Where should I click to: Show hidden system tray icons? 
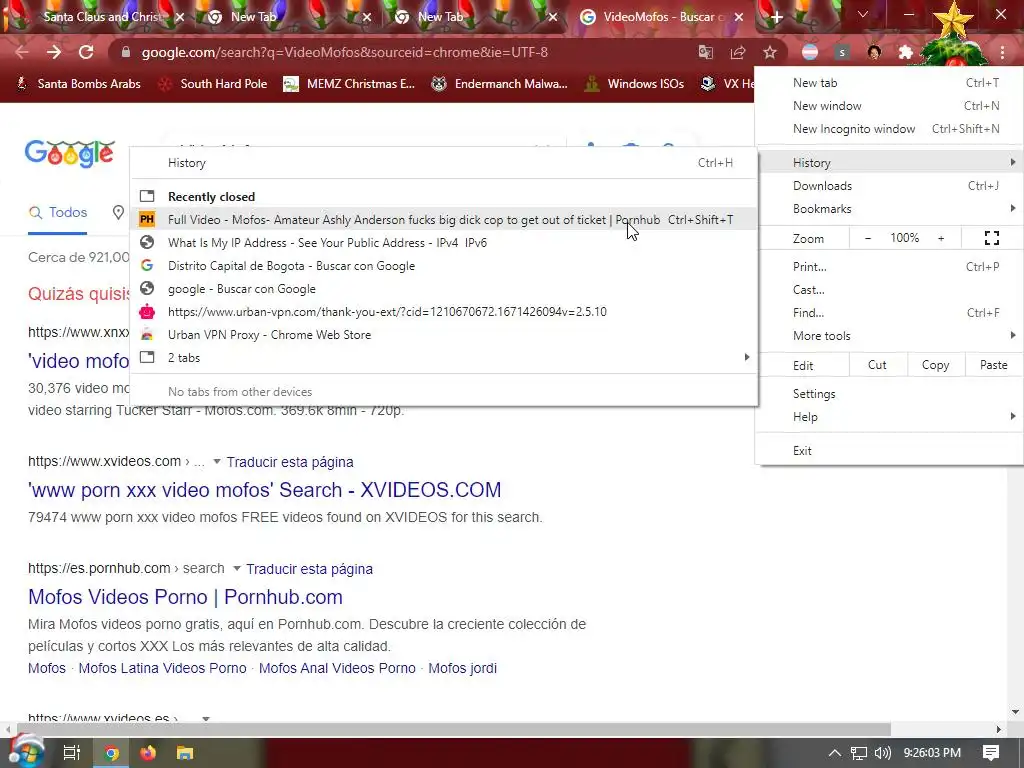point(834,753)
